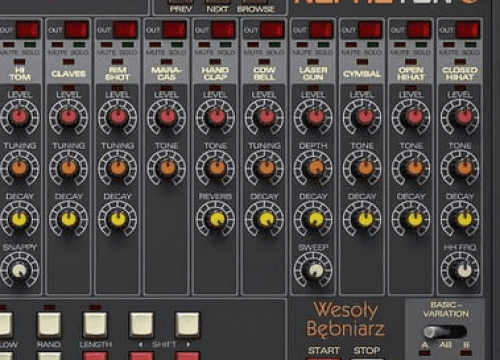Solo the Closed Hihat channel
The height and width of the screenshot is (360, 500).
(x=471, y=45)
